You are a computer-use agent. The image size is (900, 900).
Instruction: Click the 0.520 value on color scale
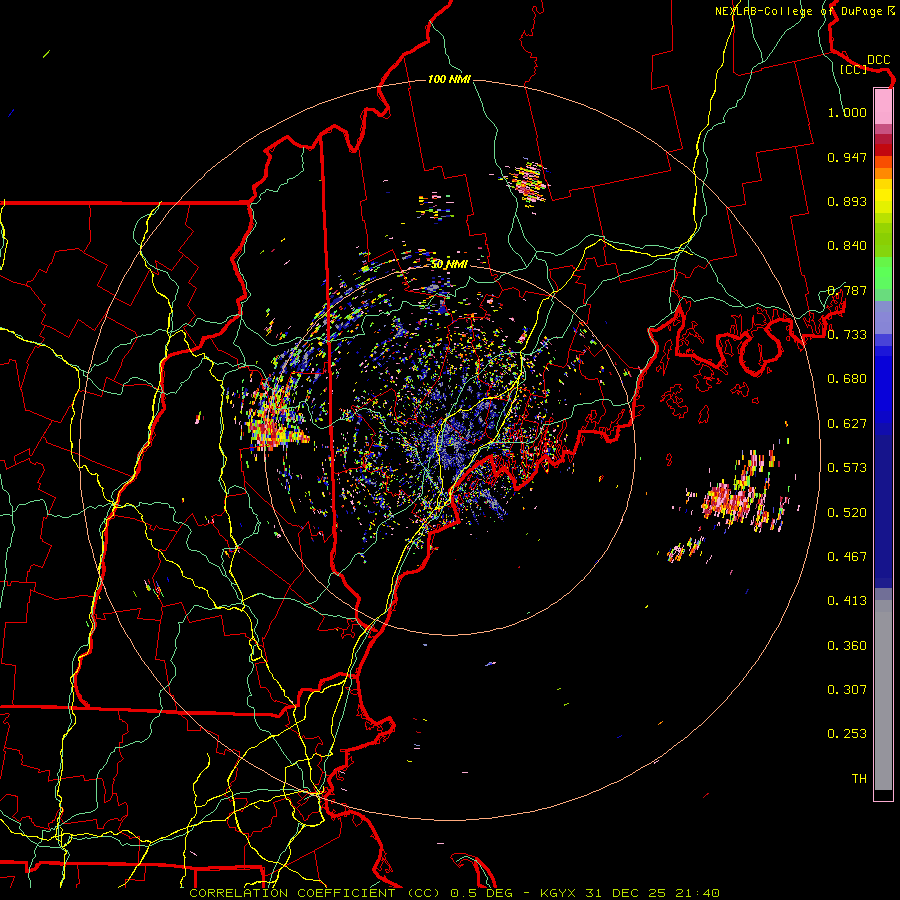[847, 513]
